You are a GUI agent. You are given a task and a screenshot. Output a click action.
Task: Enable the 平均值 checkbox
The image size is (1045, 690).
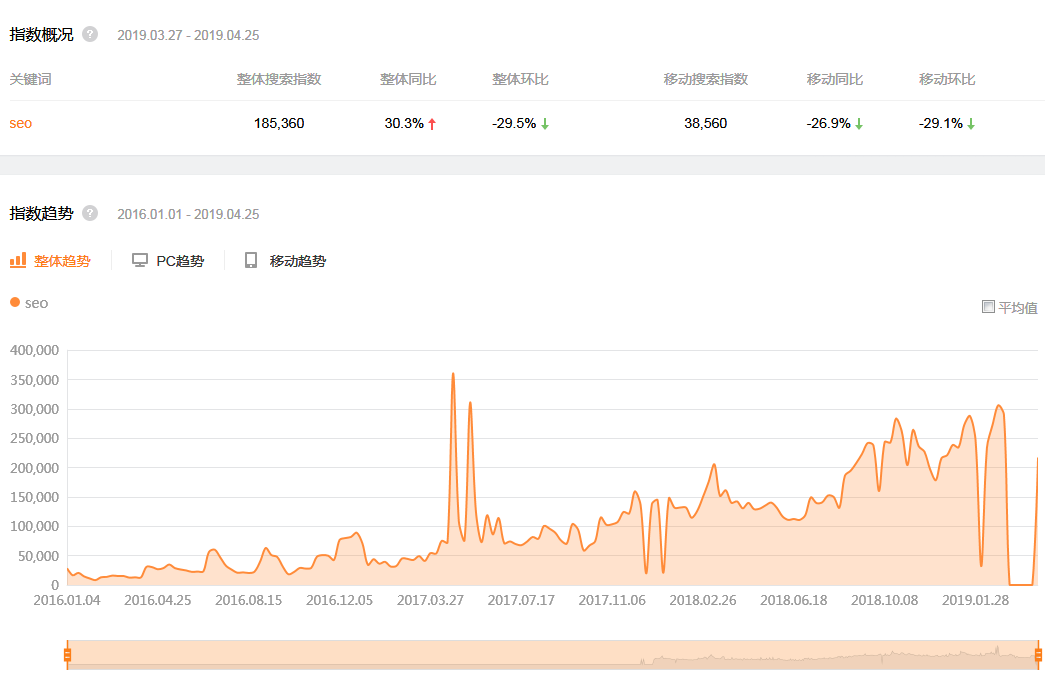[988, 307]
